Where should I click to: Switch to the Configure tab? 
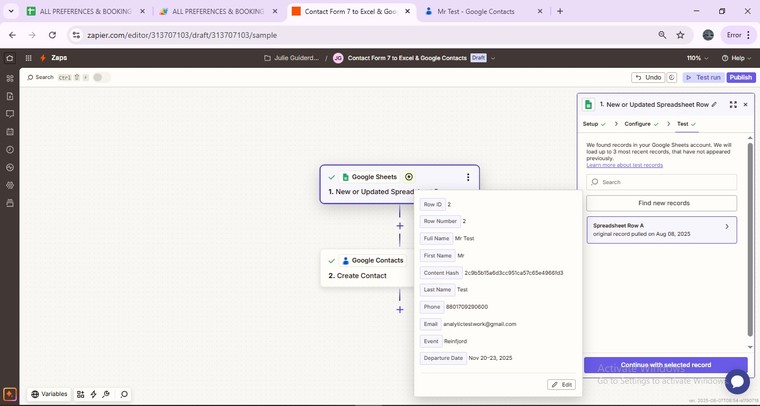(x=641, y=124)
